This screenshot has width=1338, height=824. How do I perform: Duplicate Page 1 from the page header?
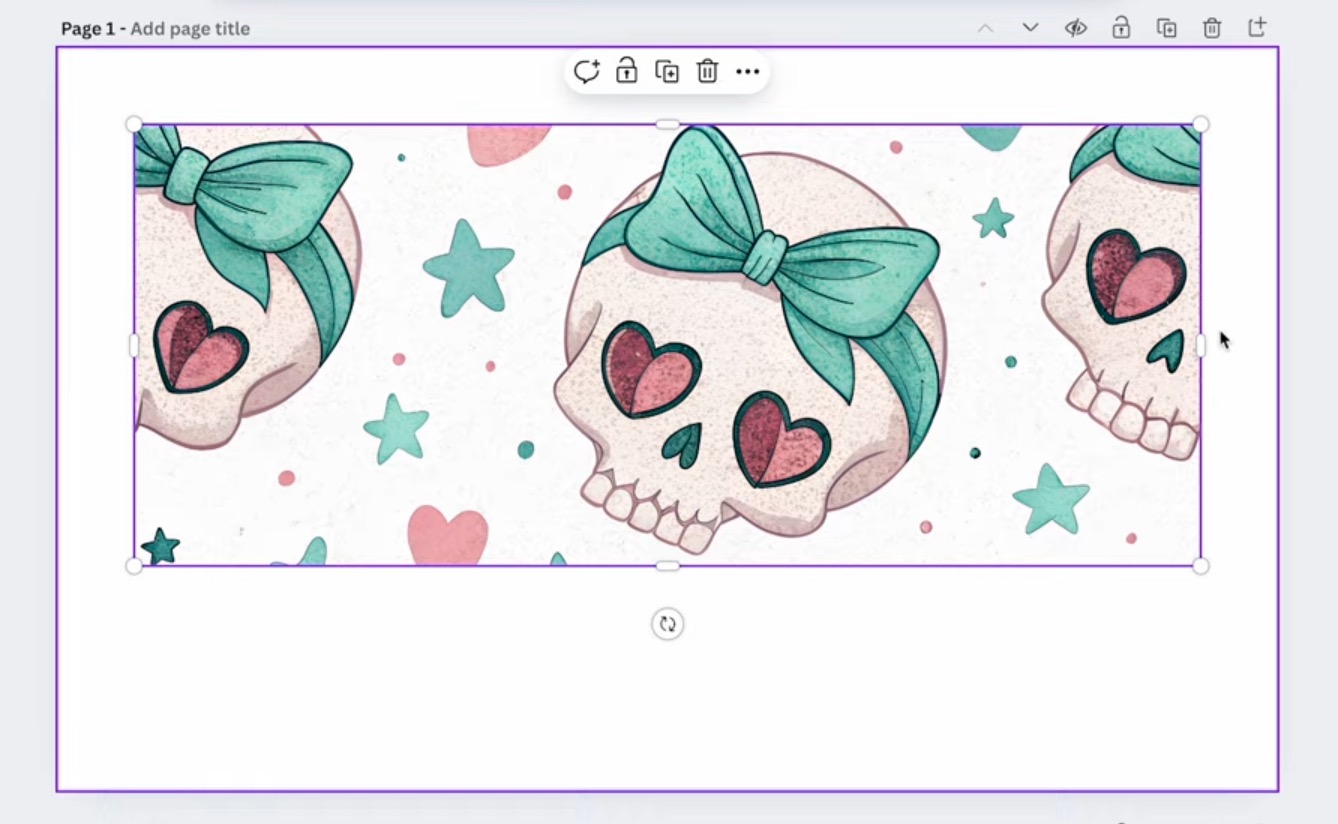[1166, 28]
